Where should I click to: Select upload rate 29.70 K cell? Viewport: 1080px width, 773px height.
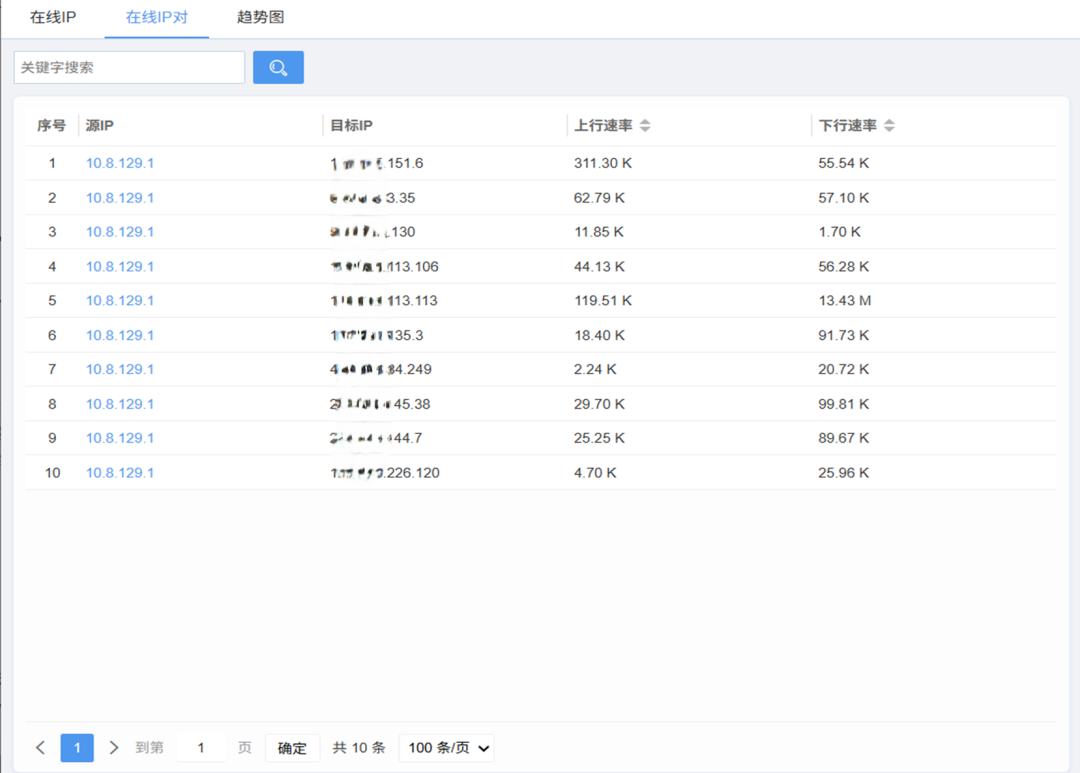tap(599, 404)
